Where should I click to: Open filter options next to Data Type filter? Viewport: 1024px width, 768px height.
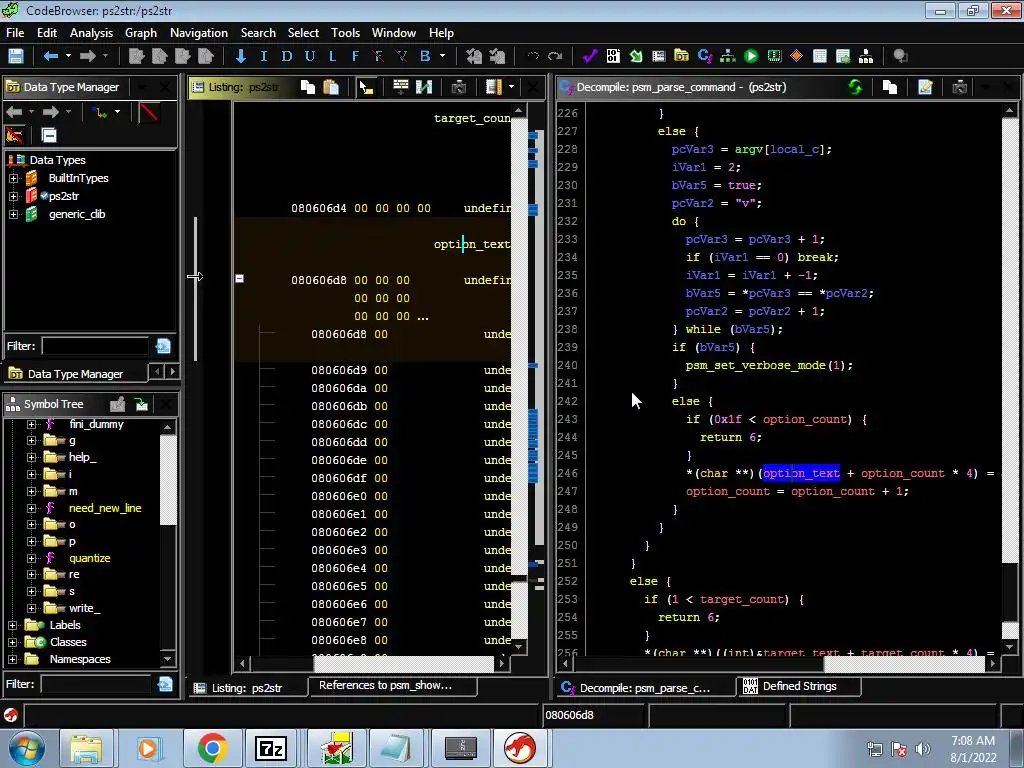pos(163,346)
